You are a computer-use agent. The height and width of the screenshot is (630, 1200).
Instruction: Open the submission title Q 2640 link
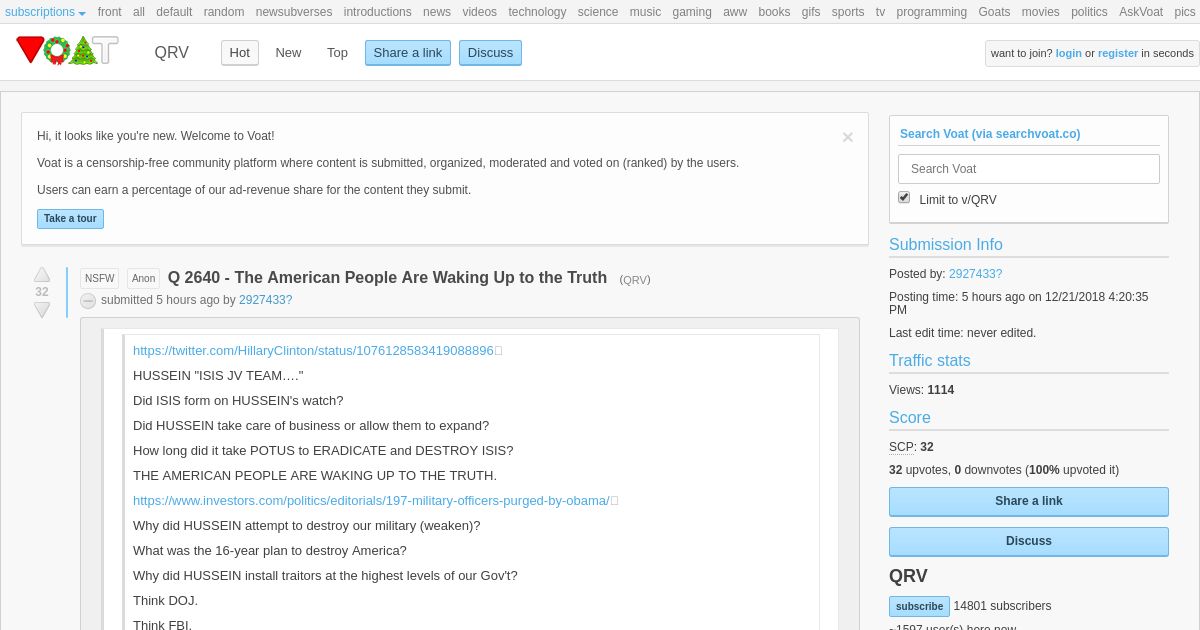pos(387,278)
